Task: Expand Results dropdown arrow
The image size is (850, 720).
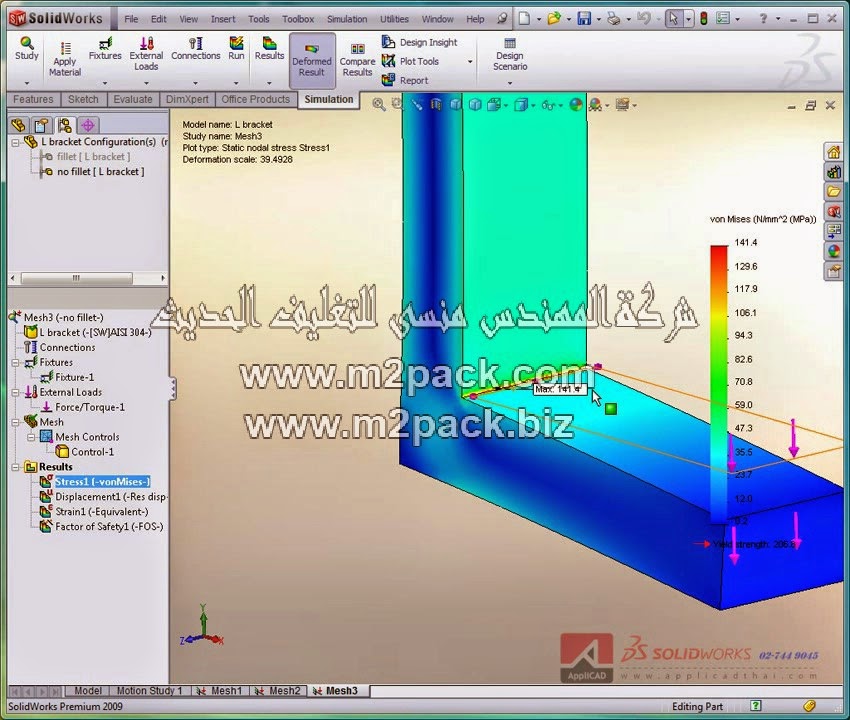Action: click(x=269, y=83)
